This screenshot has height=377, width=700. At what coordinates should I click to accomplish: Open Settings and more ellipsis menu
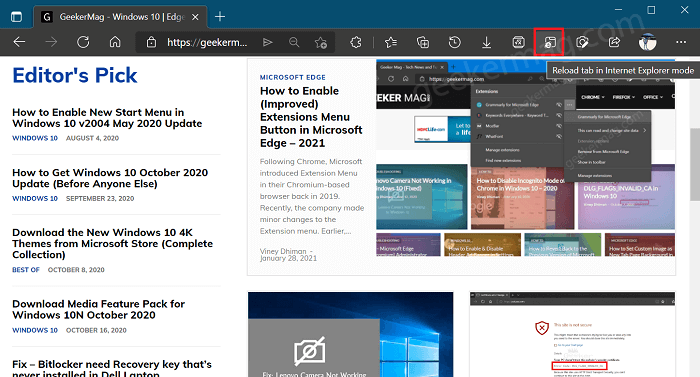point(681,42)
